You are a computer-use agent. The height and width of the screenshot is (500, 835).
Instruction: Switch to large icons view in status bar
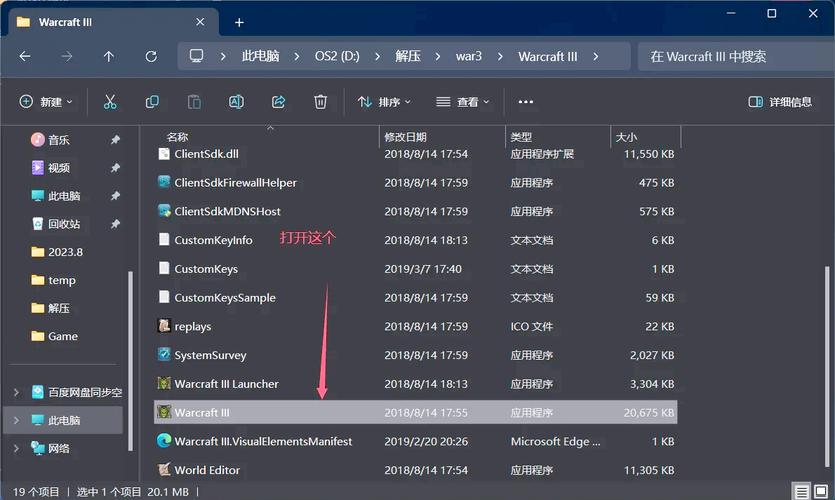click(820, 492)
